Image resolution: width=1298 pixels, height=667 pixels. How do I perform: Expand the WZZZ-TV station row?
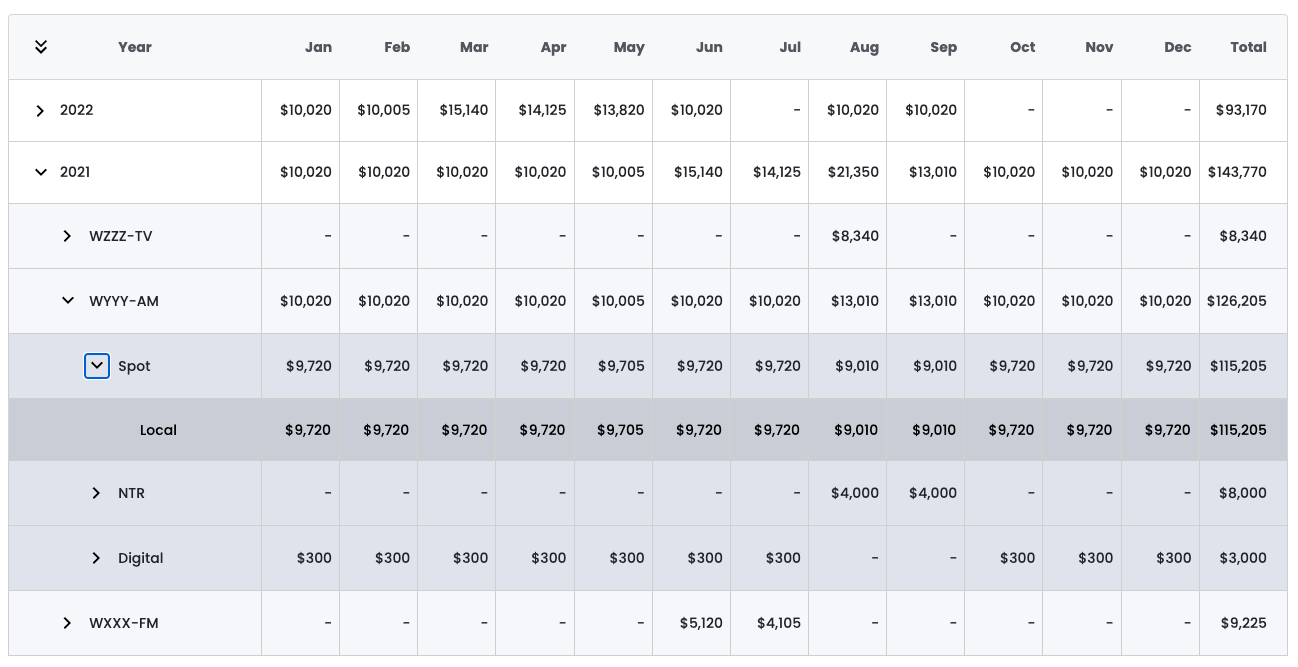coord(67,236)
